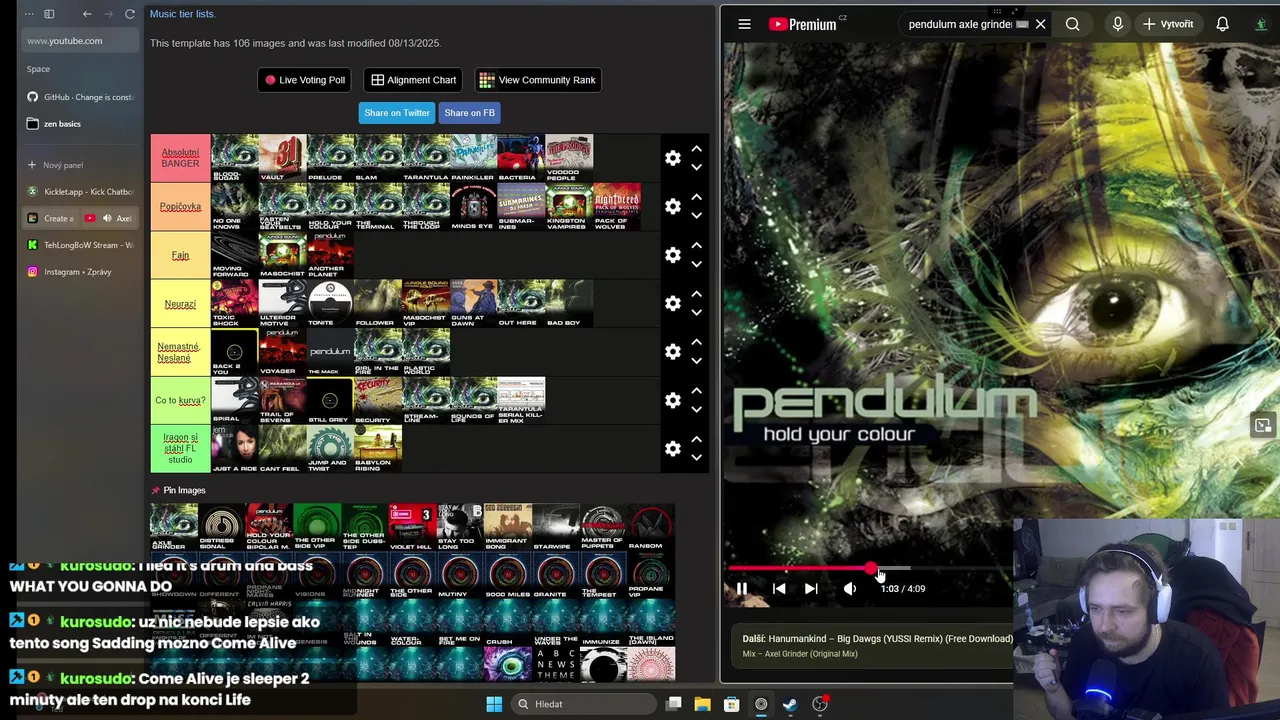Go back with the browser back arrow
The image size is (1280, 720).
(87, 14)
